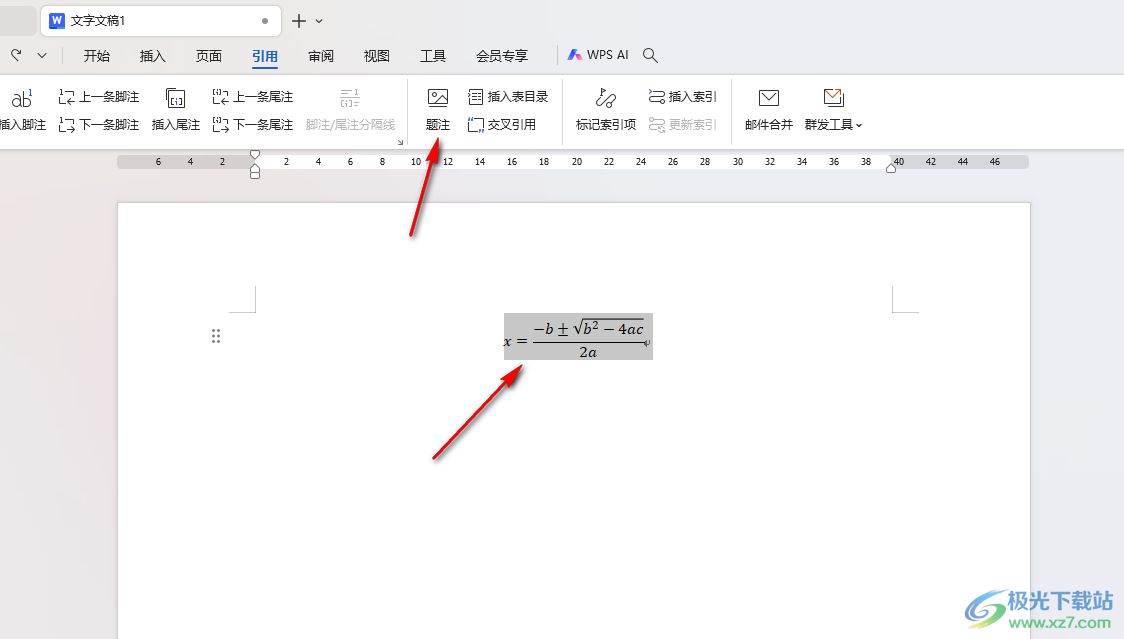Screen dimensions: 1124x639
Task: Insert index (插入索引)
Action: [682, 97]
